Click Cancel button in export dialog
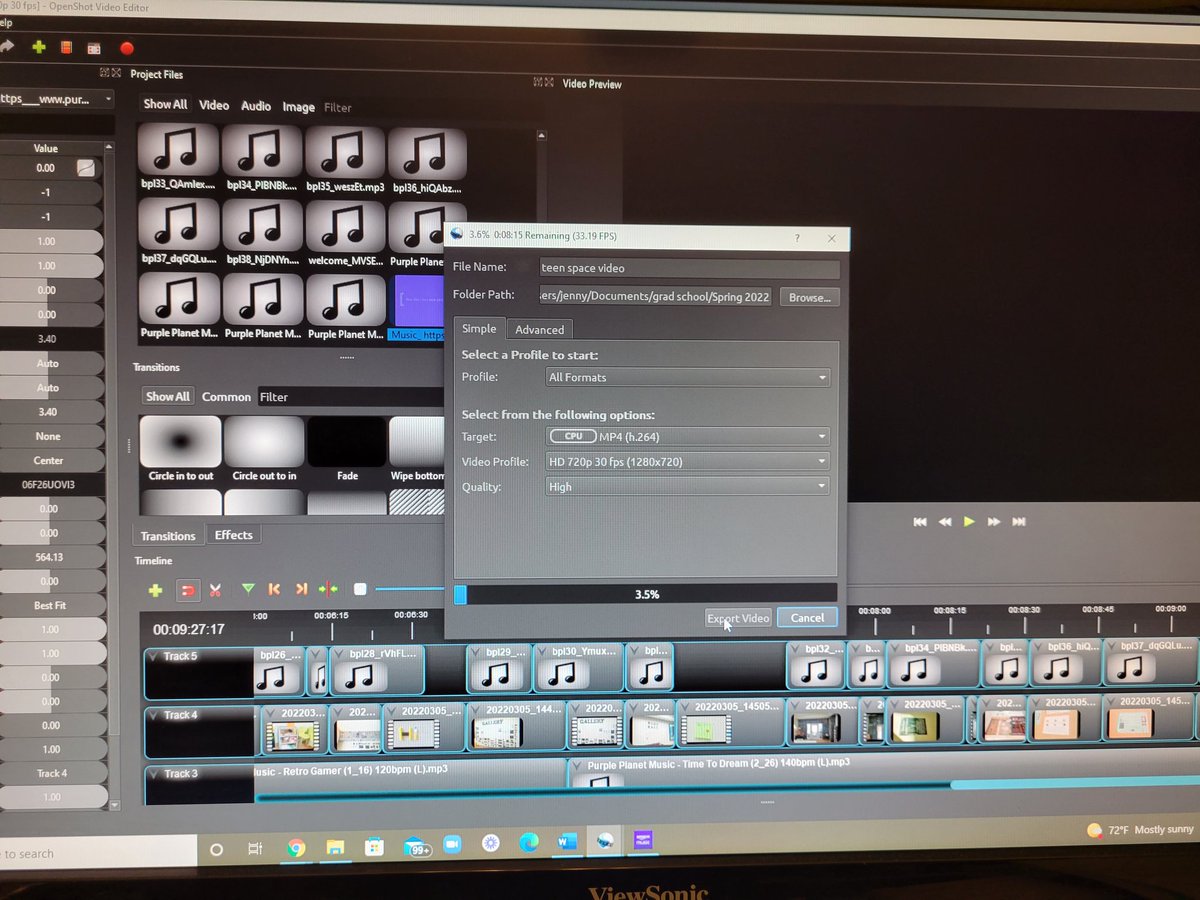The width and height of the screenshot is (1200, 900). click(x=807, y=618)
